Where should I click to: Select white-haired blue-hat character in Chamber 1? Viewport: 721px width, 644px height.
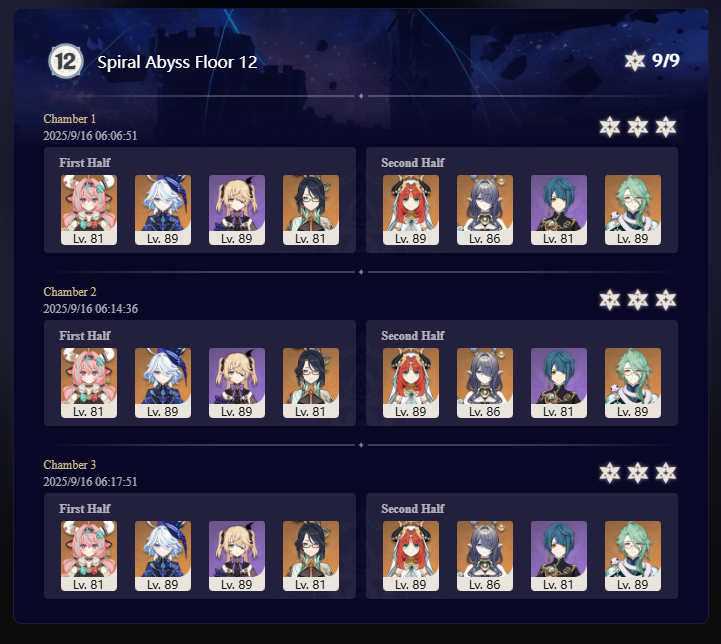163,210
